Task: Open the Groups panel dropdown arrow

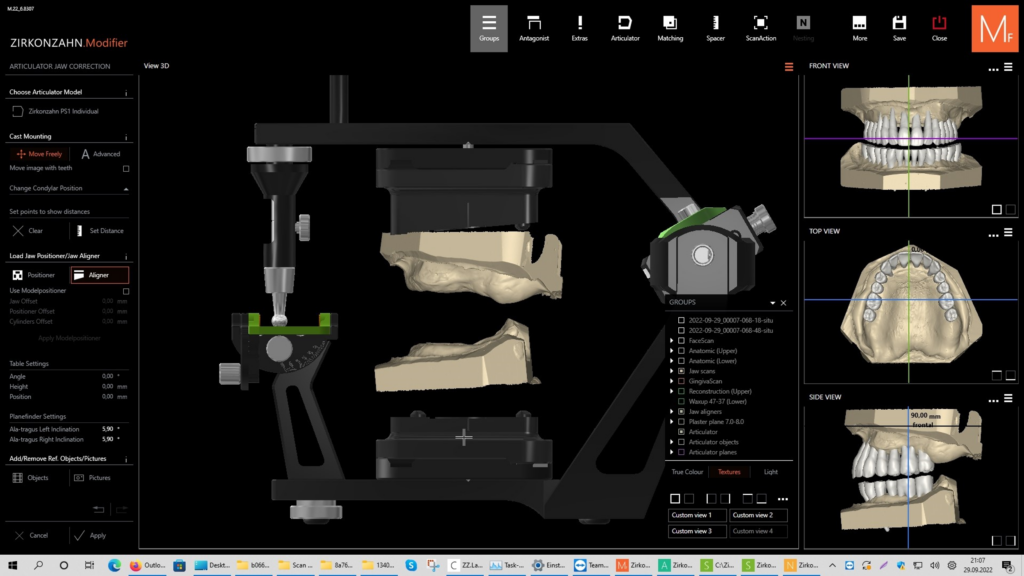Action: (x=773, y=303)
